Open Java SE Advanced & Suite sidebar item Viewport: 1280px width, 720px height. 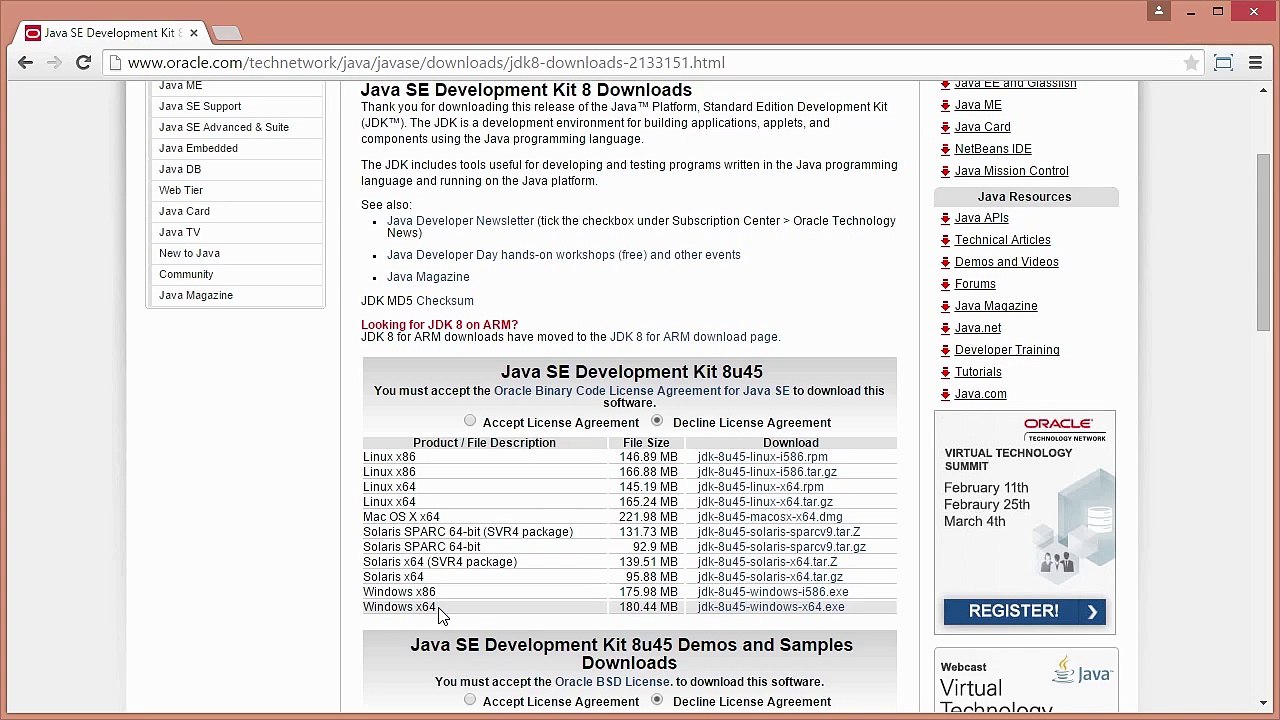click(224, 127)
